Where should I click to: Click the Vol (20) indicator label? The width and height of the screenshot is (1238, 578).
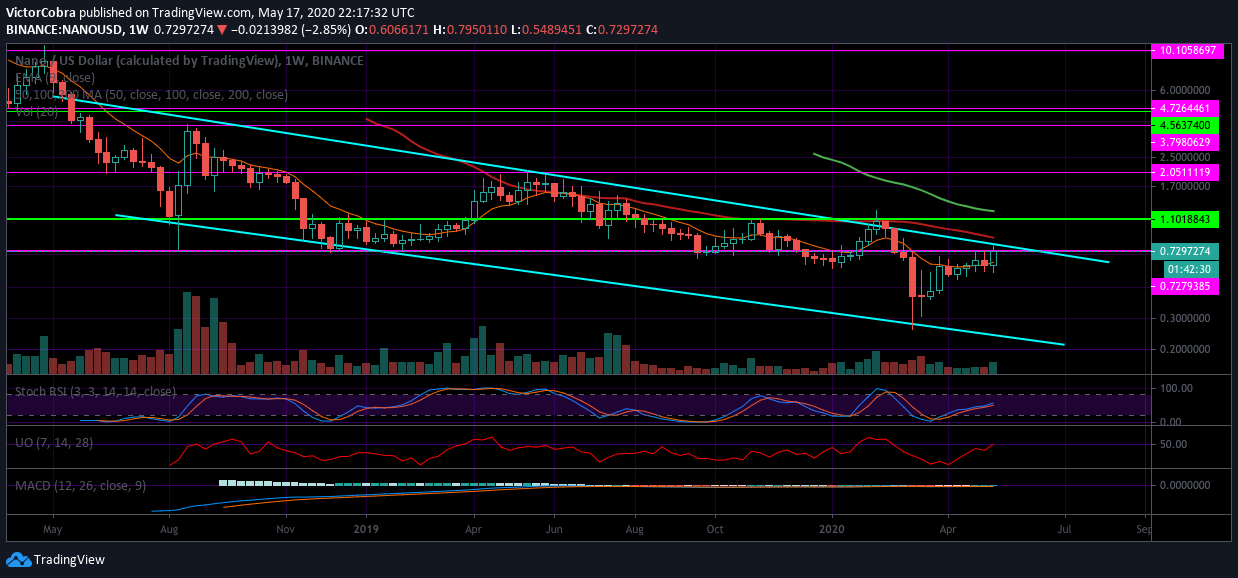(35, 111)
